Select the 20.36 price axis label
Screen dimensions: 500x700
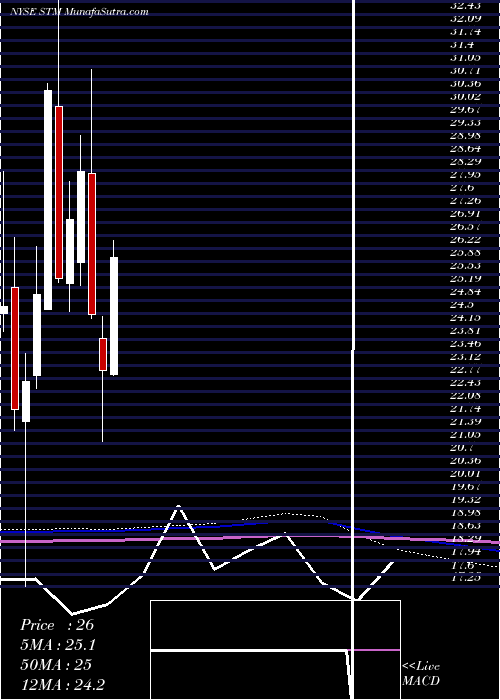[x=466, y=460]
